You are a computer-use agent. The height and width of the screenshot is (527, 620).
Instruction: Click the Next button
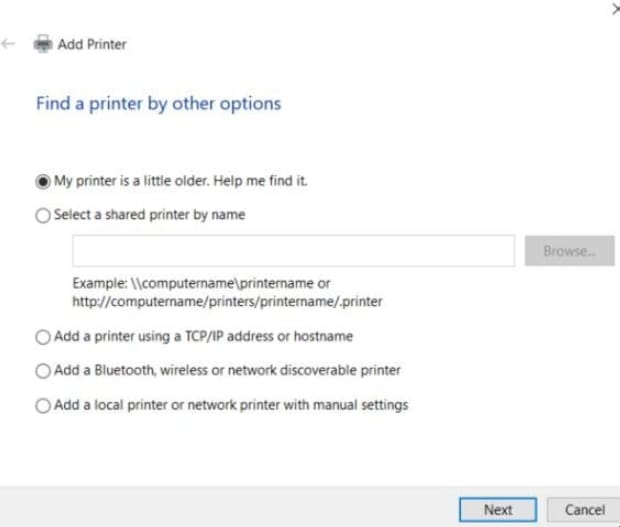pos(497,509)
